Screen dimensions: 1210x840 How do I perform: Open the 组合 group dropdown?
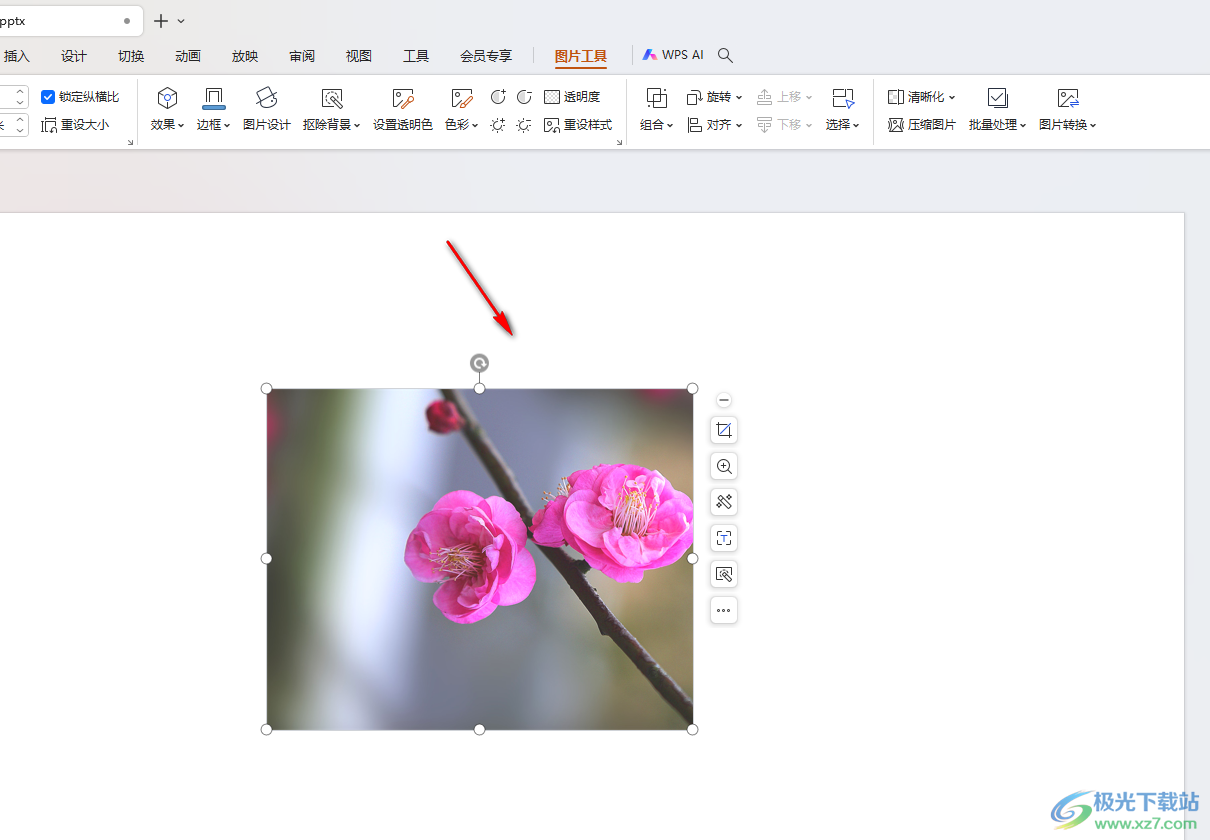coord(657,125)
